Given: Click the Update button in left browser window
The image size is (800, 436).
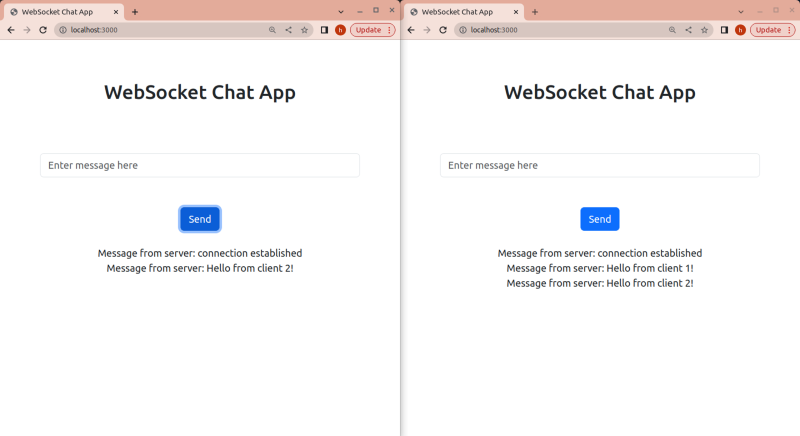Looking at the screenshot, I should [372, 30].
